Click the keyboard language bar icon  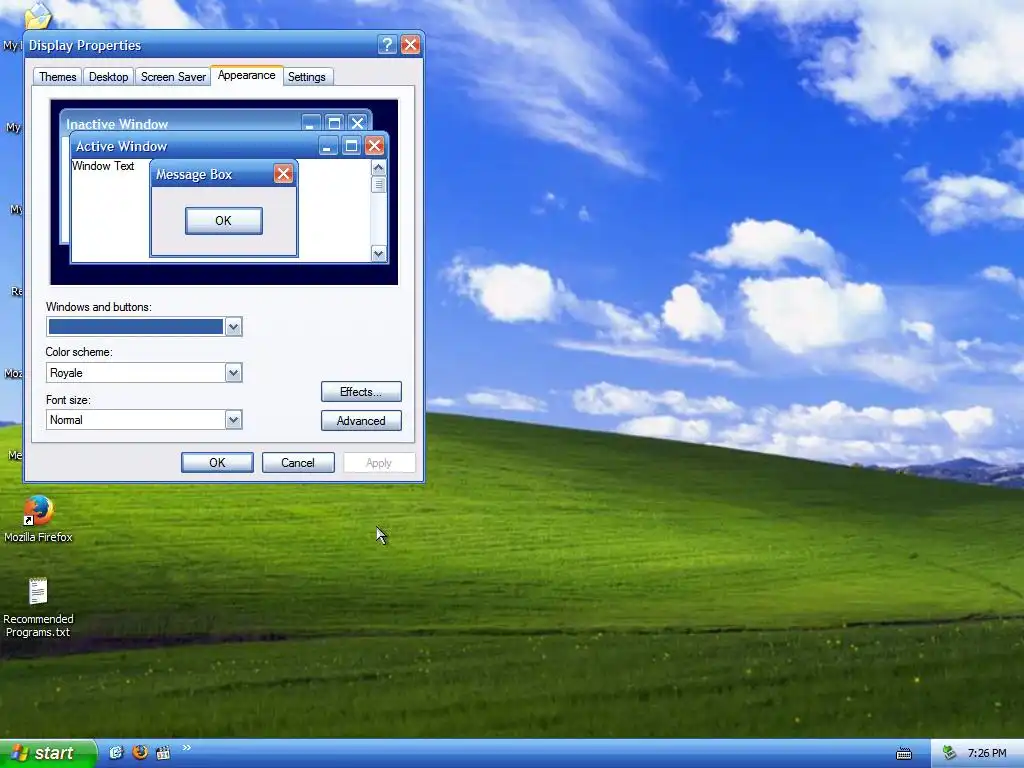coord(904,754)
